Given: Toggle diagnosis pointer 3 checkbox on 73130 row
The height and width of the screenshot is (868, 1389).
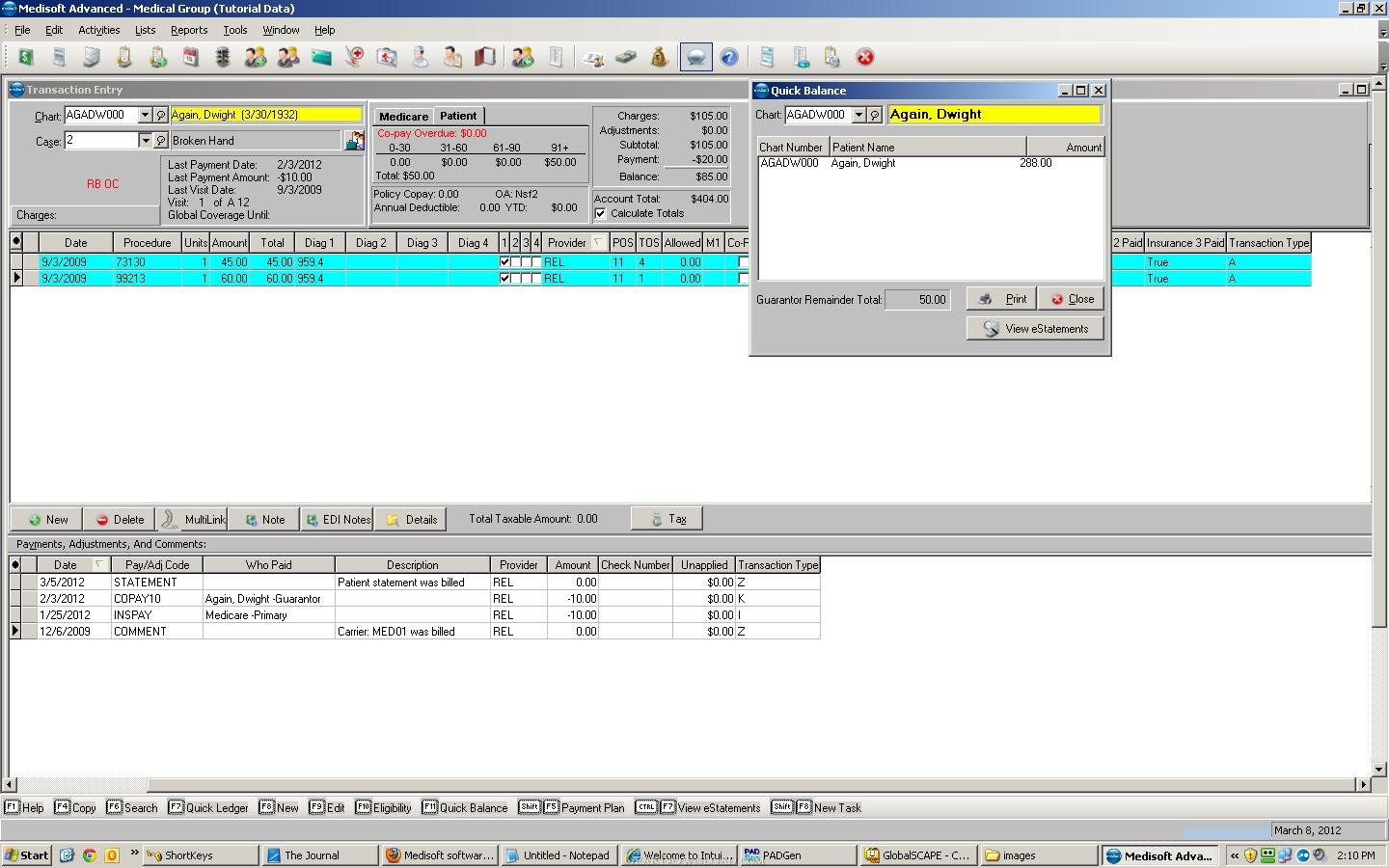Looking at the screenshot, I should [526, 262].
